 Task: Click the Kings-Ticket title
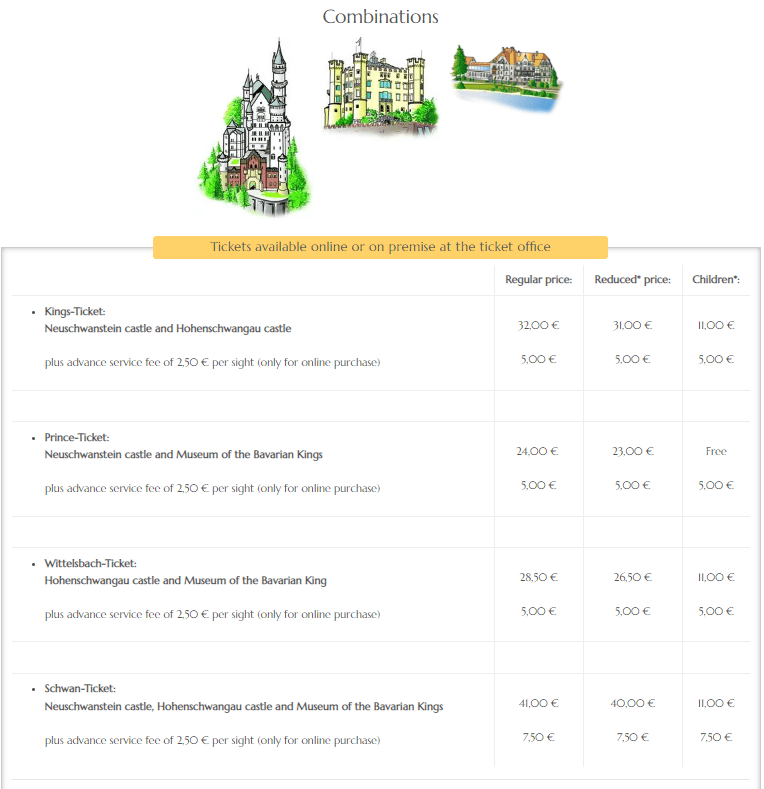pyautogui.click(x=75, y=311)
